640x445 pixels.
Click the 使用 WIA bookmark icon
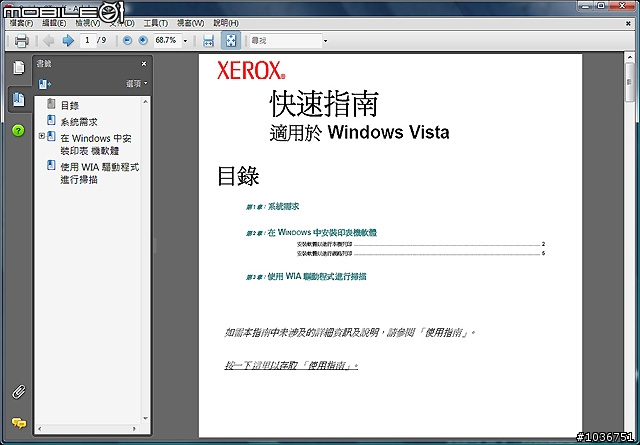(51, 165)
